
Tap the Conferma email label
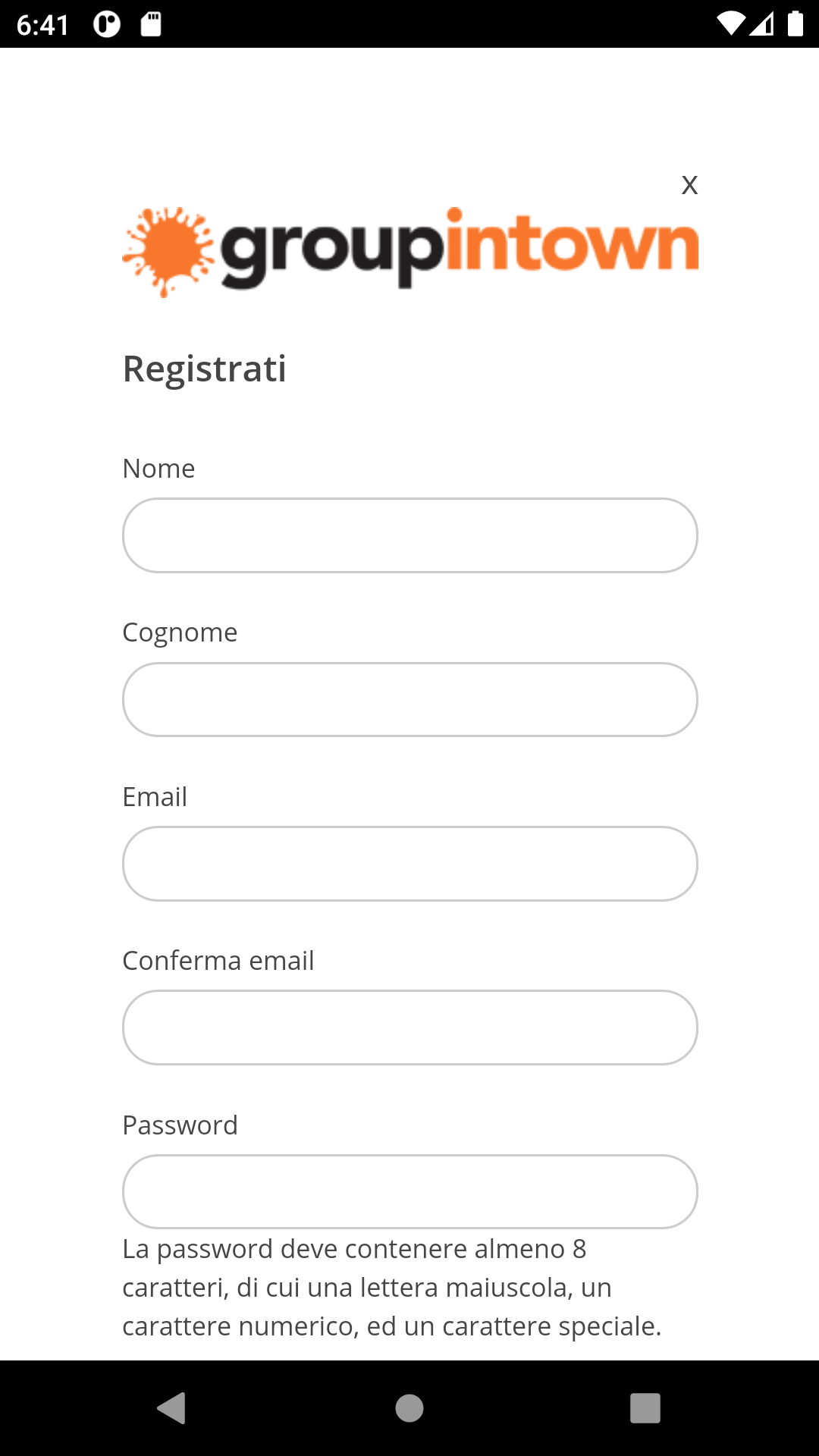coord(218,961)
